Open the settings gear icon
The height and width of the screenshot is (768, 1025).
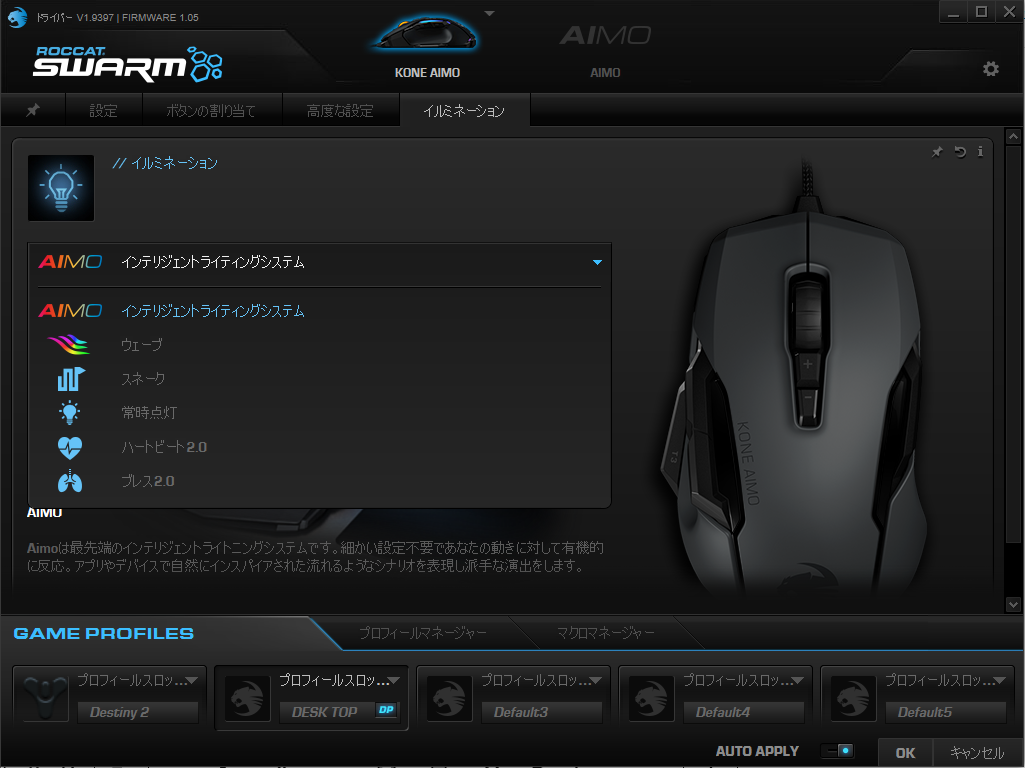(x=990, y=69)
